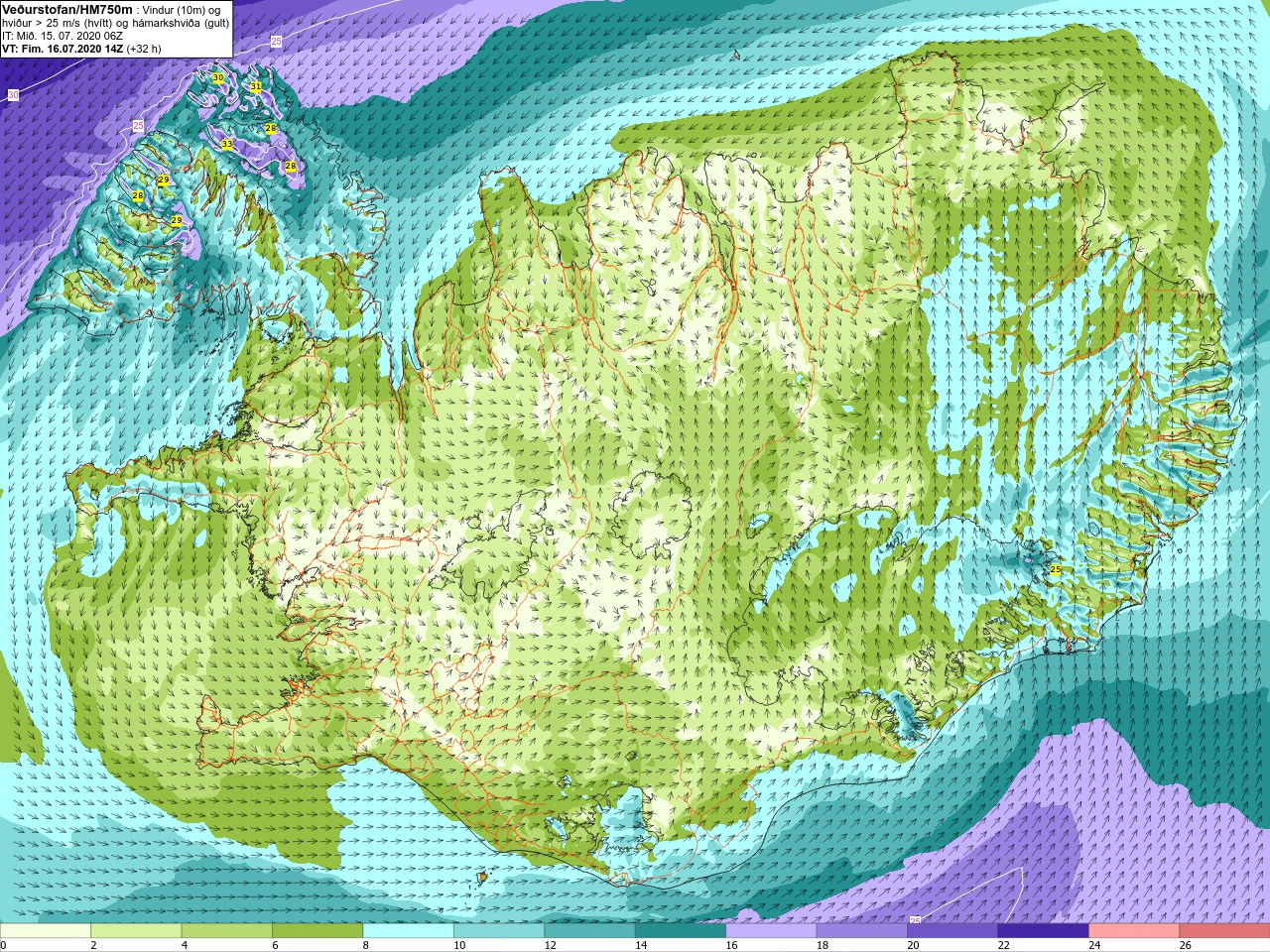Click the legend scale value 22
Viewport: 1270px width, 952px height.
[1004, 945]
